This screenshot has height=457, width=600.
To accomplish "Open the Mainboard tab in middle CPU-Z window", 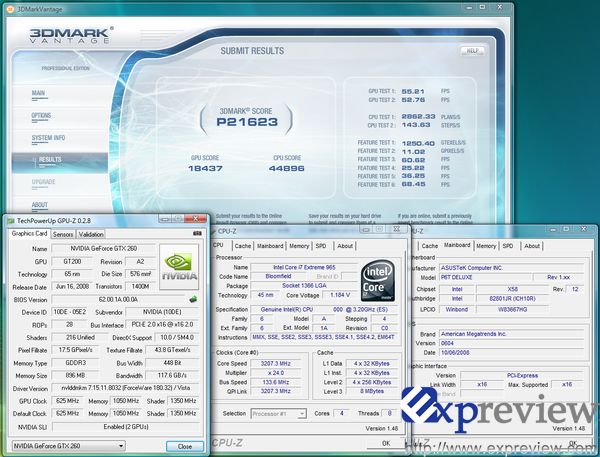I will click(270, 246).
